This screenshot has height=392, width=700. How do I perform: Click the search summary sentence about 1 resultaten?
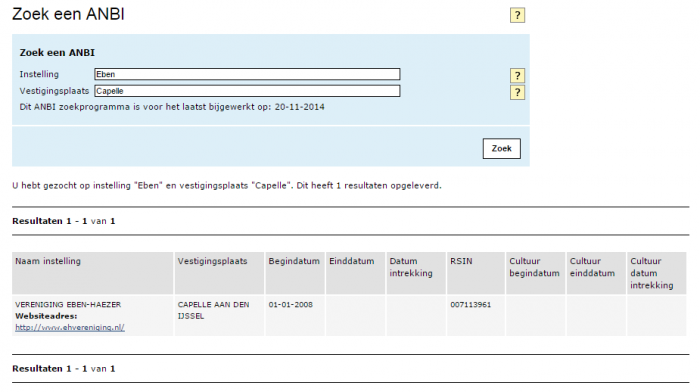(x=226, y=186)
